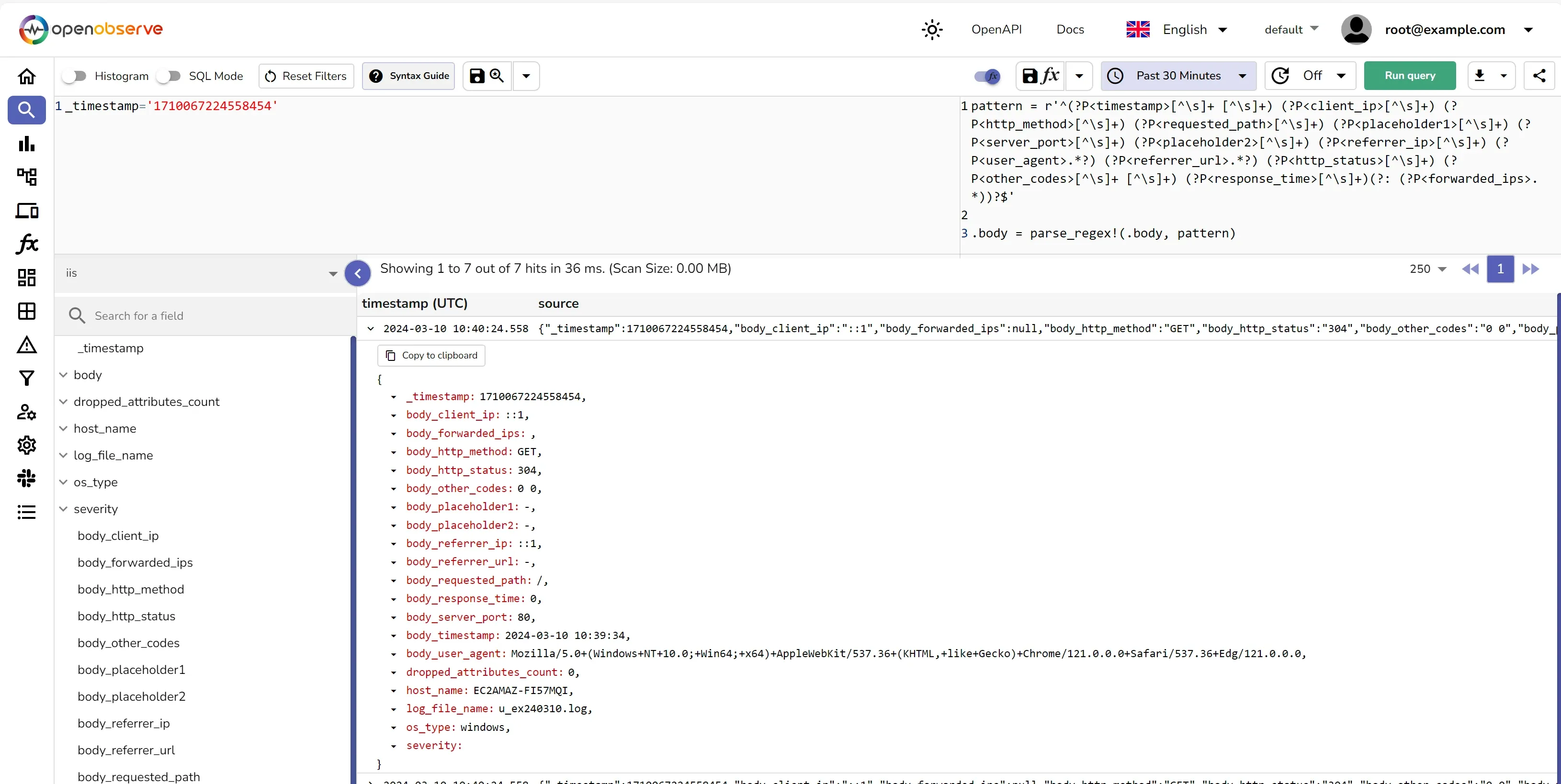Select the Metrics bar-chart icon in sidebar
The width and height of the screenshot is (1561, 784).
[27, 144]
